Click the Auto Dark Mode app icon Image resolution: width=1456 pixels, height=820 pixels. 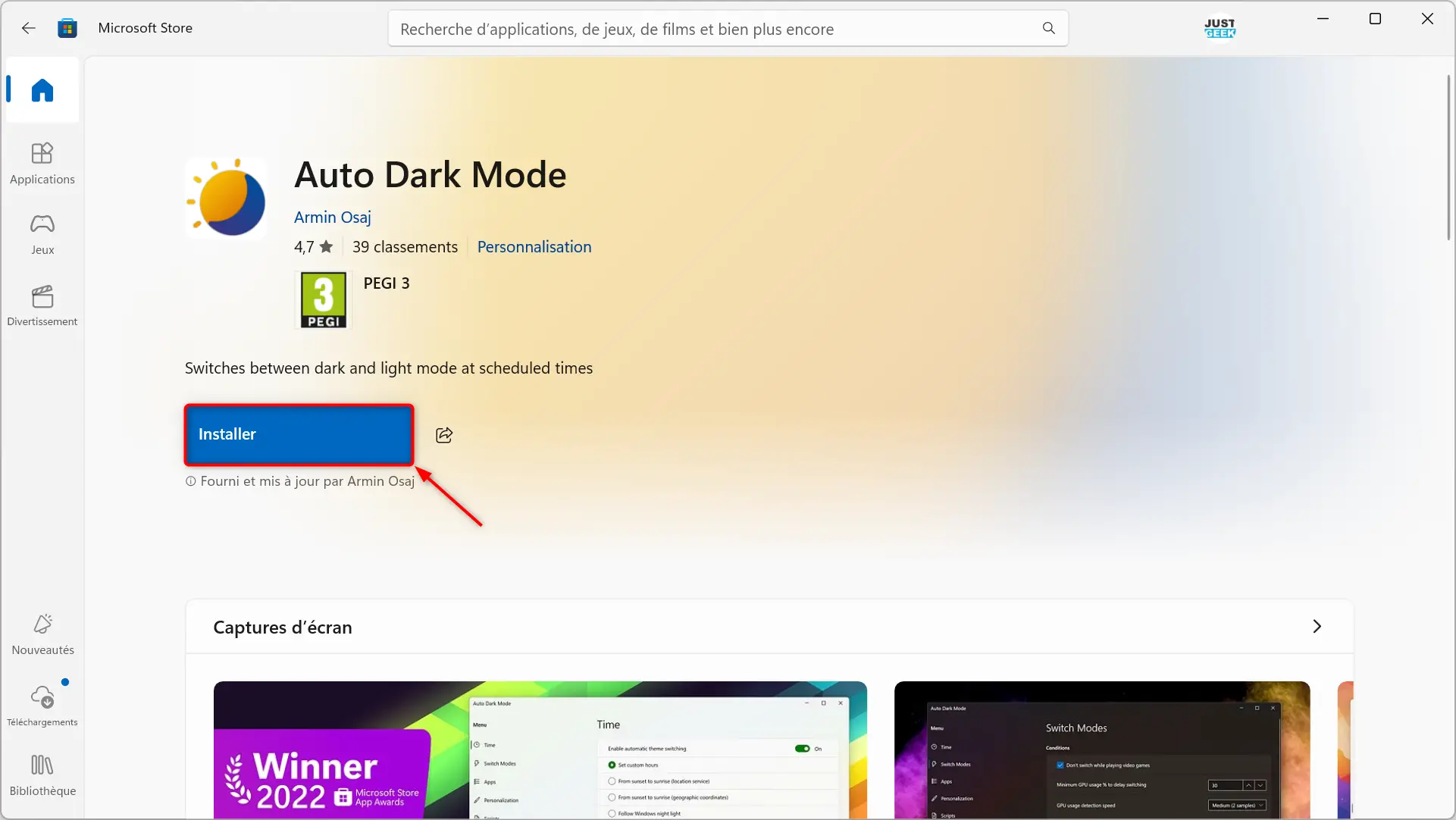(227, 198)
